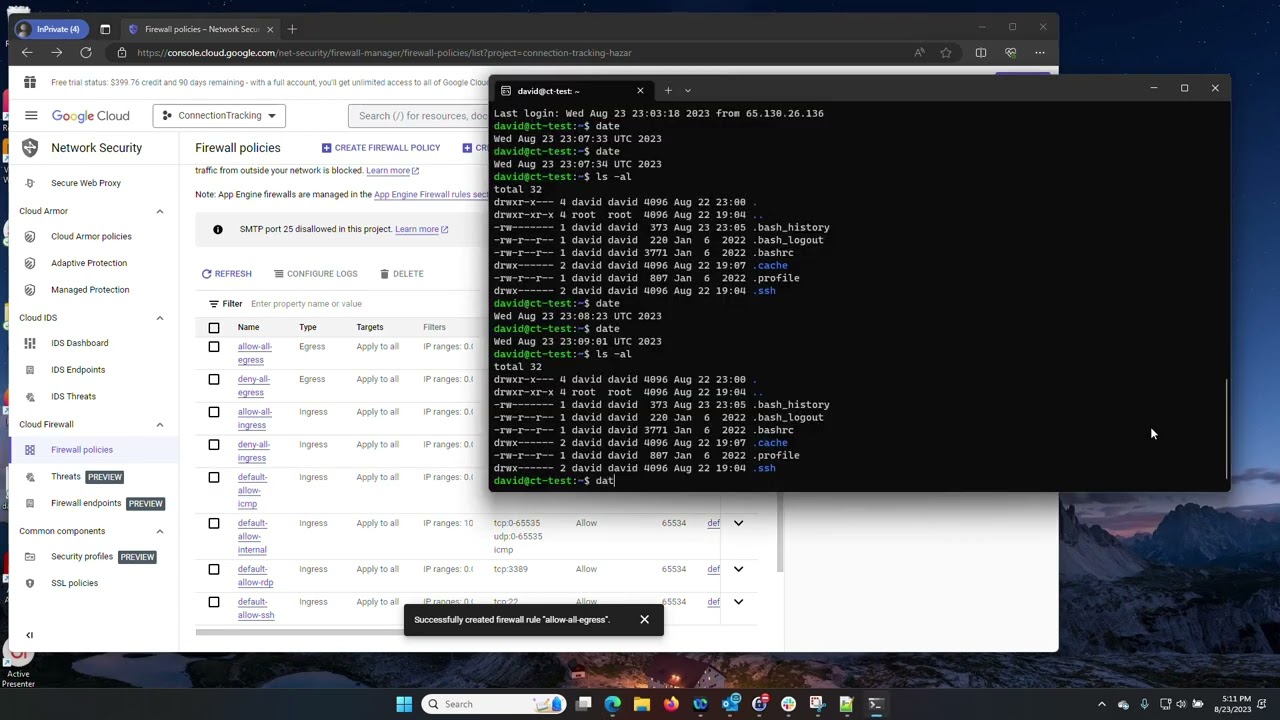Click the IDS Threats sidebar icon
Screen dimensions: 1280x720
30,397
